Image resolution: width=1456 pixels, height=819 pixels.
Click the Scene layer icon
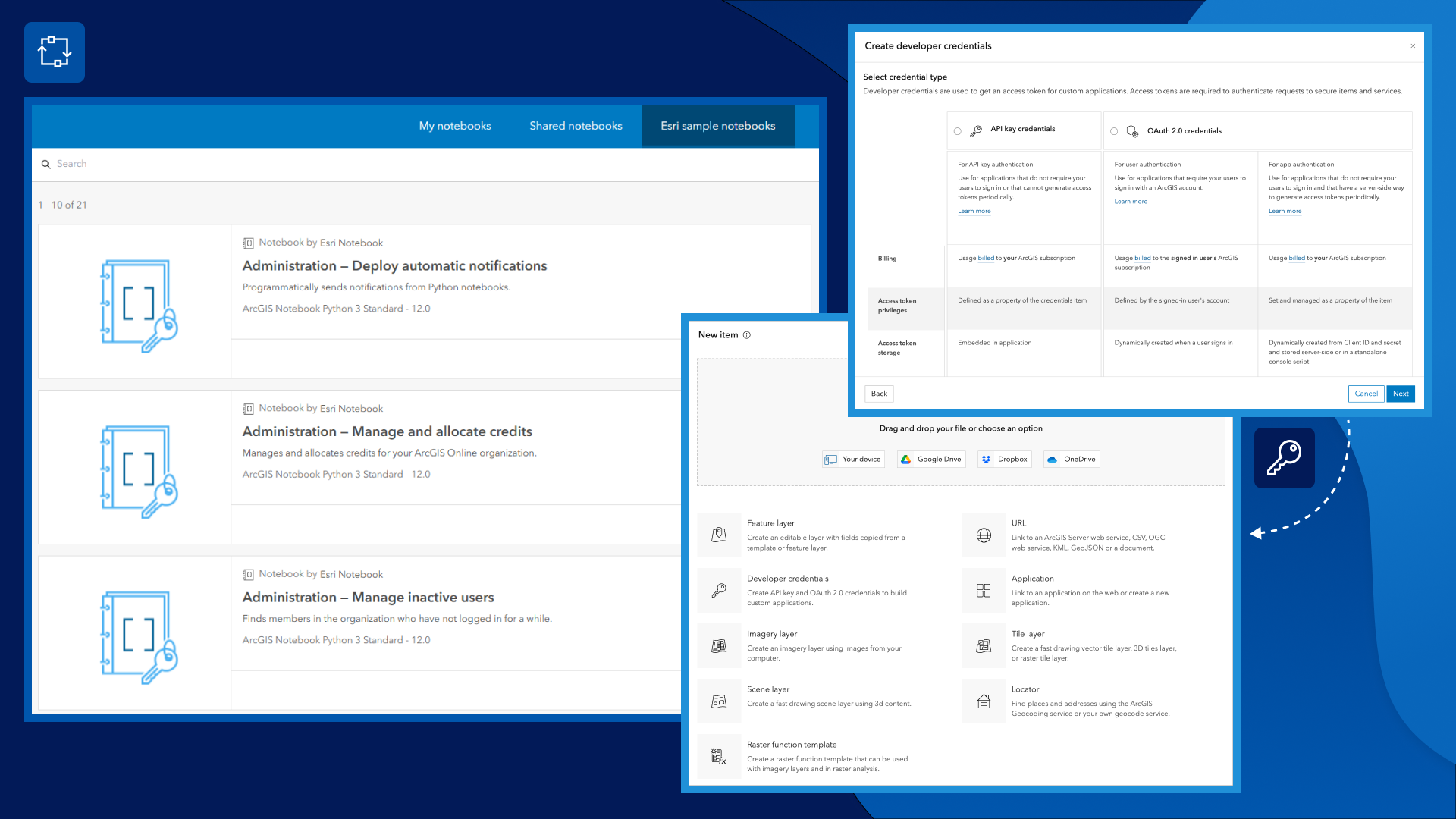coord(719,701)
